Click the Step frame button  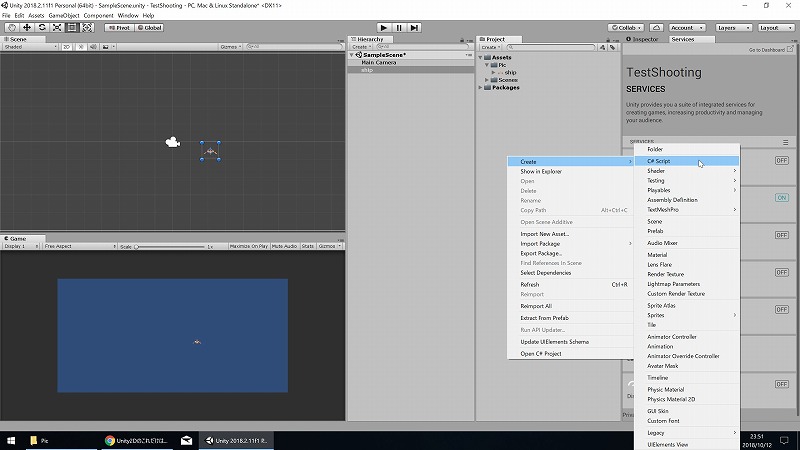click(414, 28)
